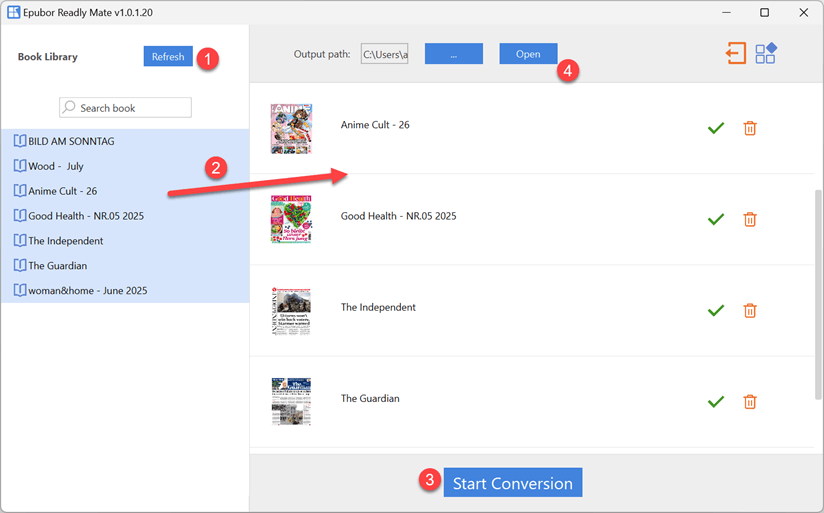Click the Open output folder button
The width and height of the screenshot is (824, 513).
point(528,54)
